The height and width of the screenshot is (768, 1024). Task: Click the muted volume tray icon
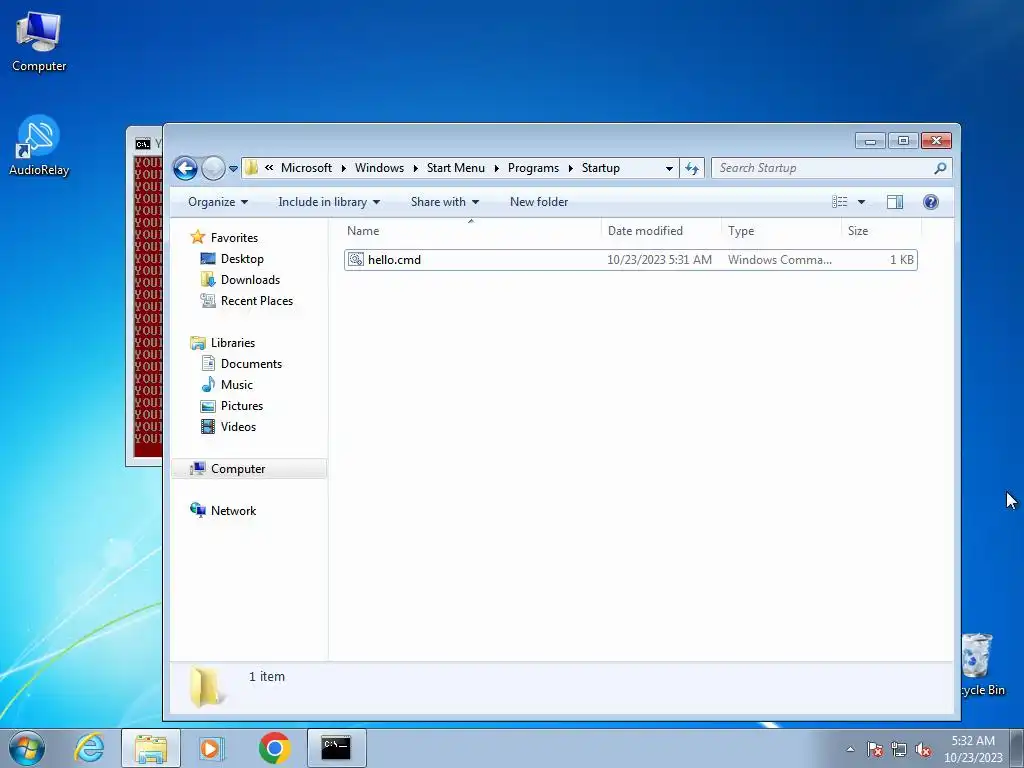(x=923, y=749)
